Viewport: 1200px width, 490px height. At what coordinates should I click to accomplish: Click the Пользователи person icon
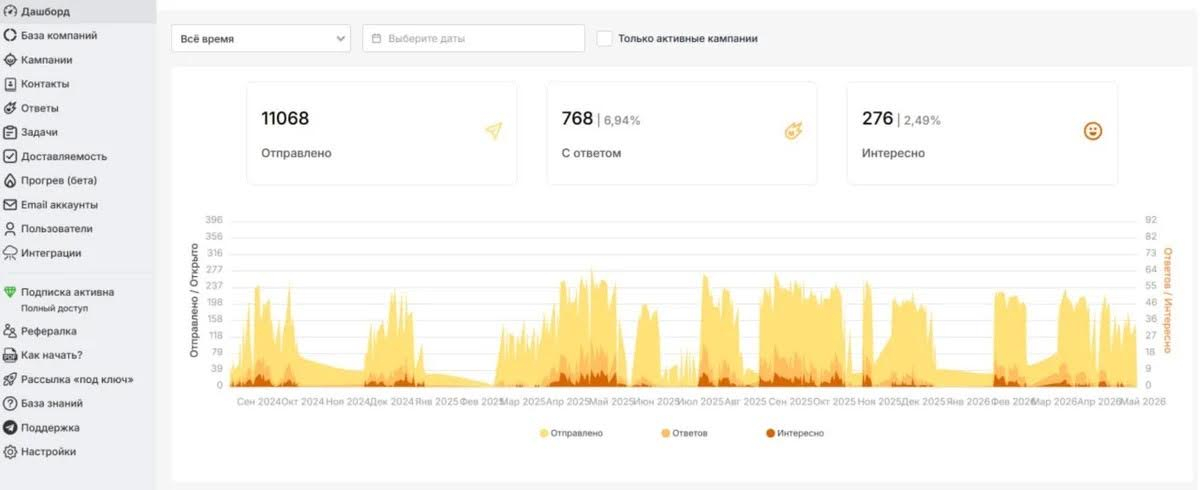(10, 229)
